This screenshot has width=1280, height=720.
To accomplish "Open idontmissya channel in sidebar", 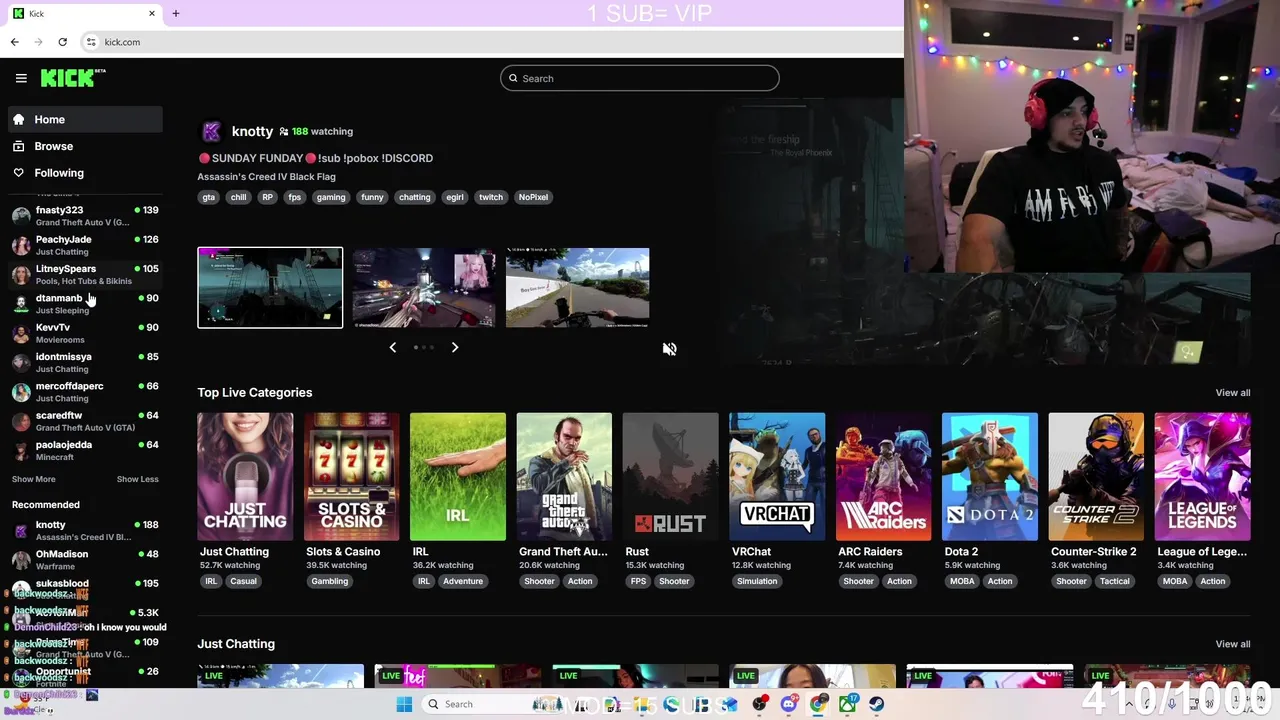I will [x=85, y=362].
